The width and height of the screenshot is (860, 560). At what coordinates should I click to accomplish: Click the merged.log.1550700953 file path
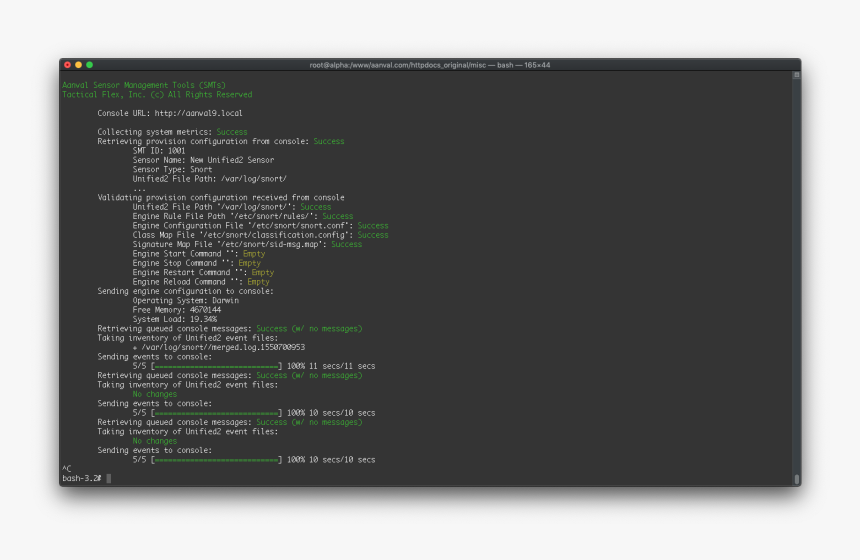coord(222,347)
